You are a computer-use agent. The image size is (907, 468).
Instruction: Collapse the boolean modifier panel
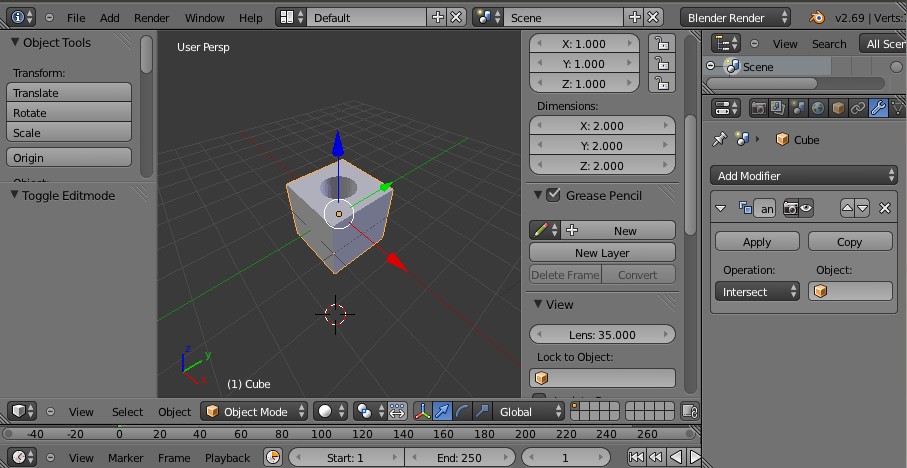click(x=721, y=208)
